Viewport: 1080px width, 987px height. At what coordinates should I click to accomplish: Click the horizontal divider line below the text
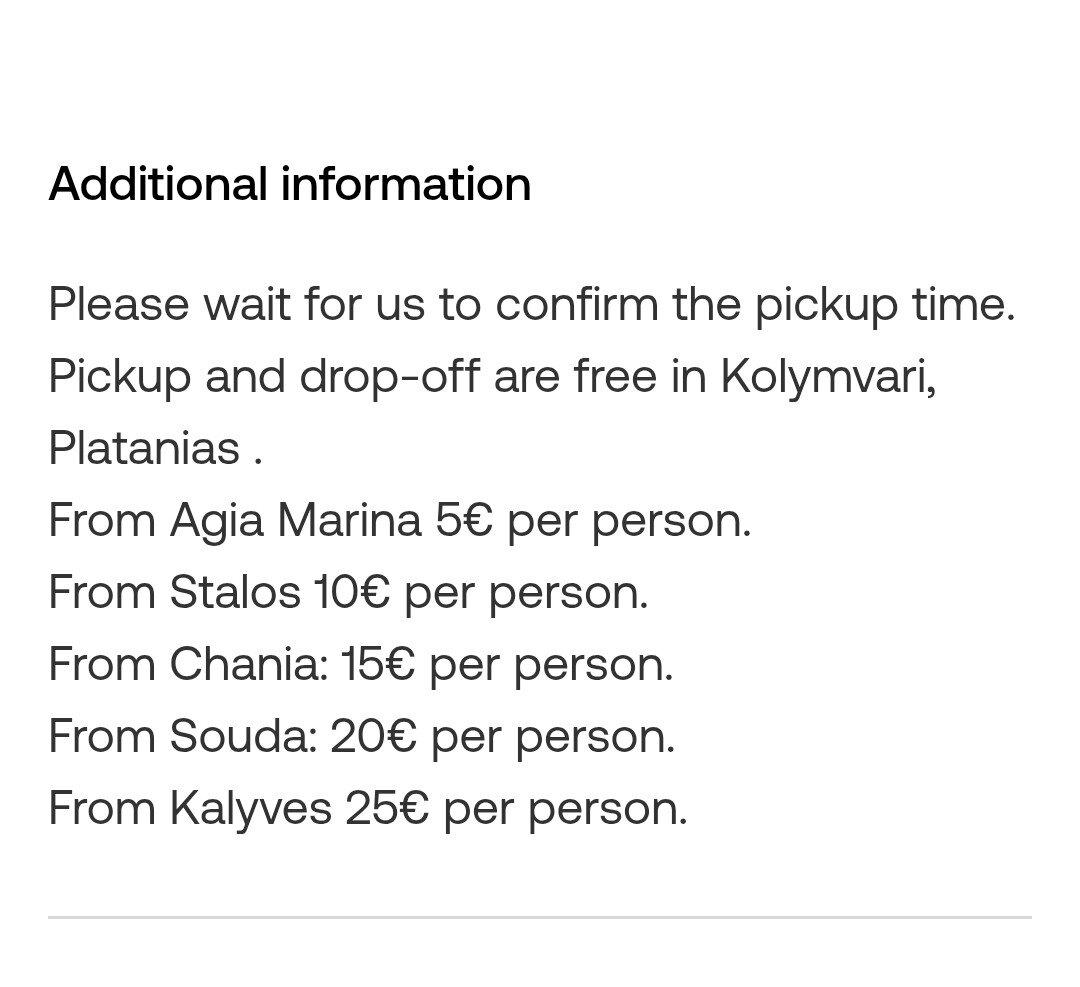(x=540, y=917)
